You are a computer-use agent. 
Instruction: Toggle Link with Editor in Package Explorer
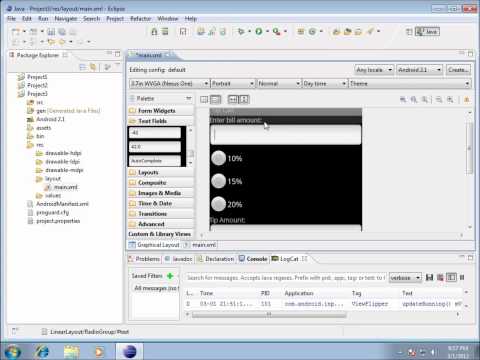pyautogui.click(x=93, y=67)
